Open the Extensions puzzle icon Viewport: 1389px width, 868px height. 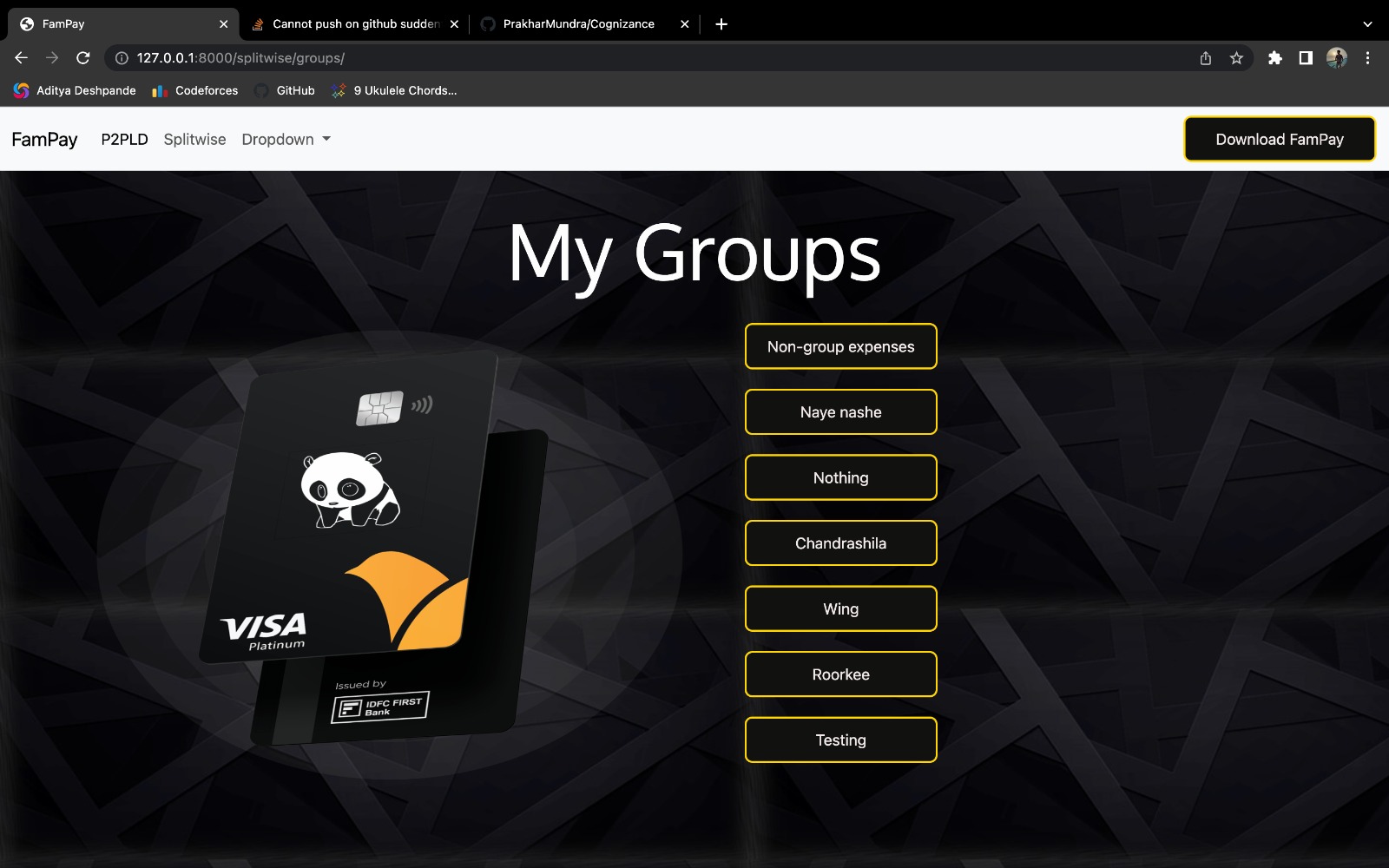click(x=1274, y=58)
